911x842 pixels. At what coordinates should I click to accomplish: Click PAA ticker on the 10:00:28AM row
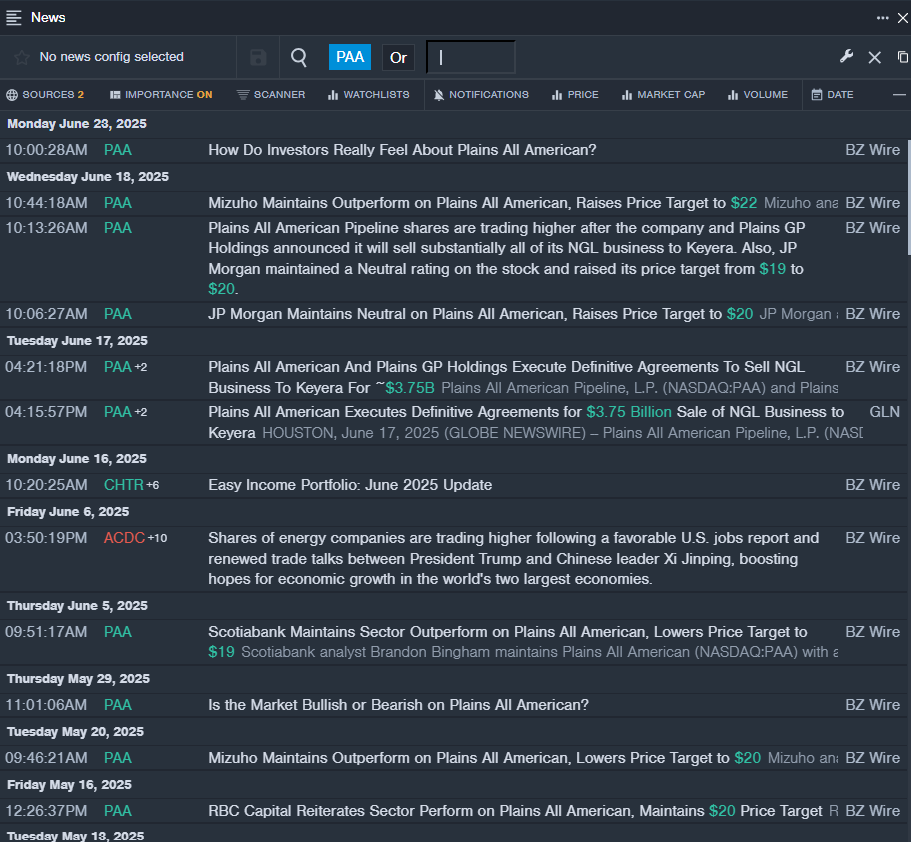coord(118,150)
